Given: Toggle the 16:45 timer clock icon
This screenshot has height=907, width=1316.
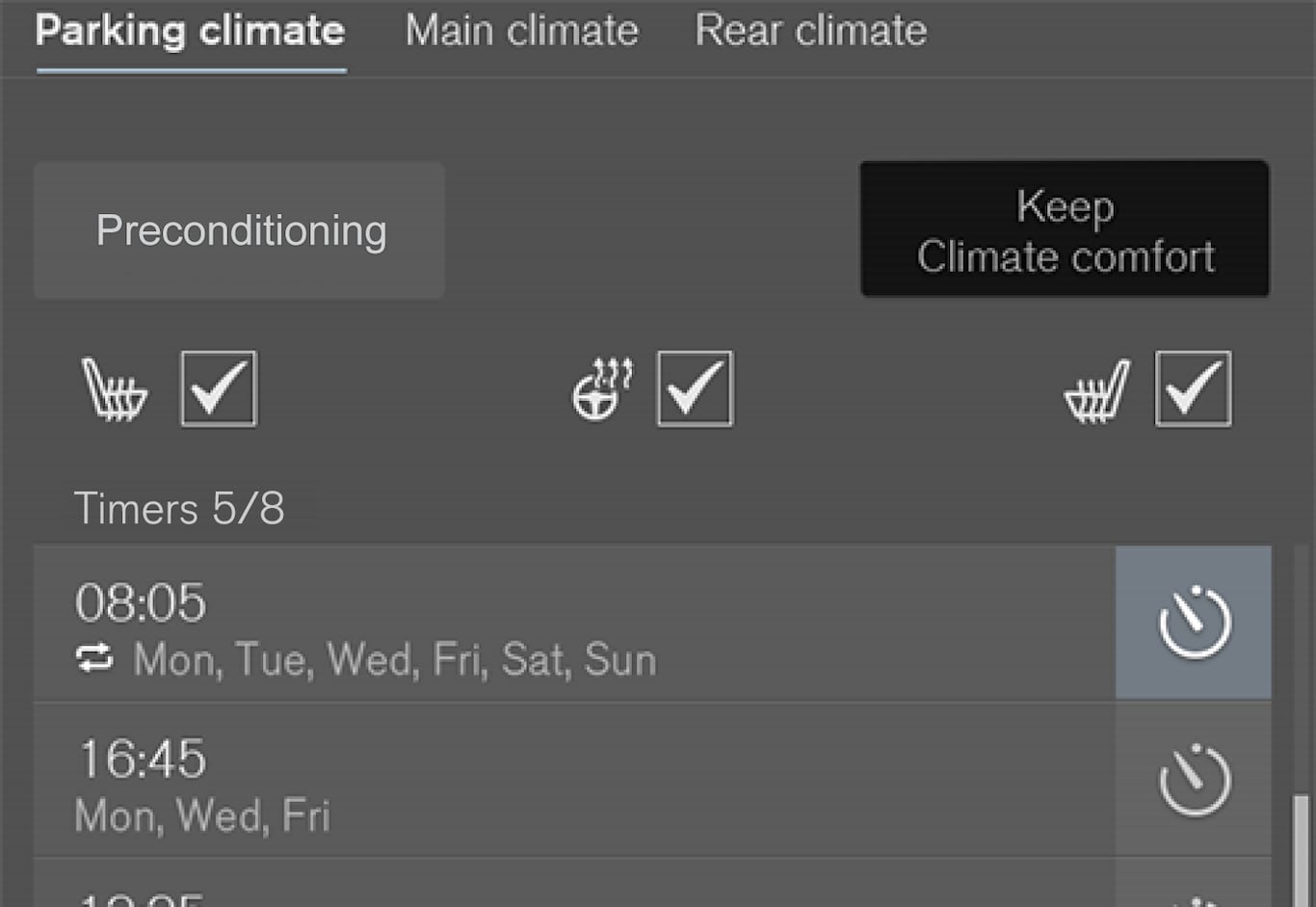Looking at the screenshot, I should pyautogui.click(x=1194, y=780).
